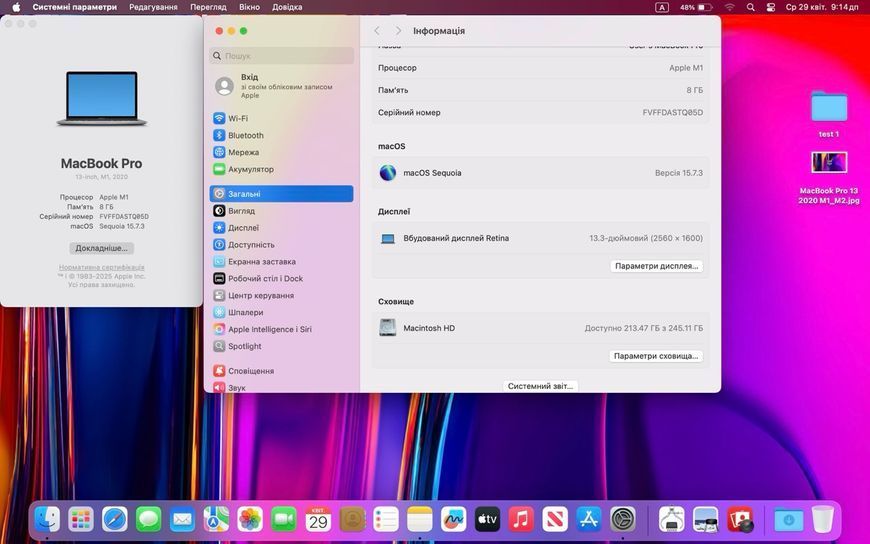Open Mail app in the Dock

pyautogui.click(x=183, y=520)
